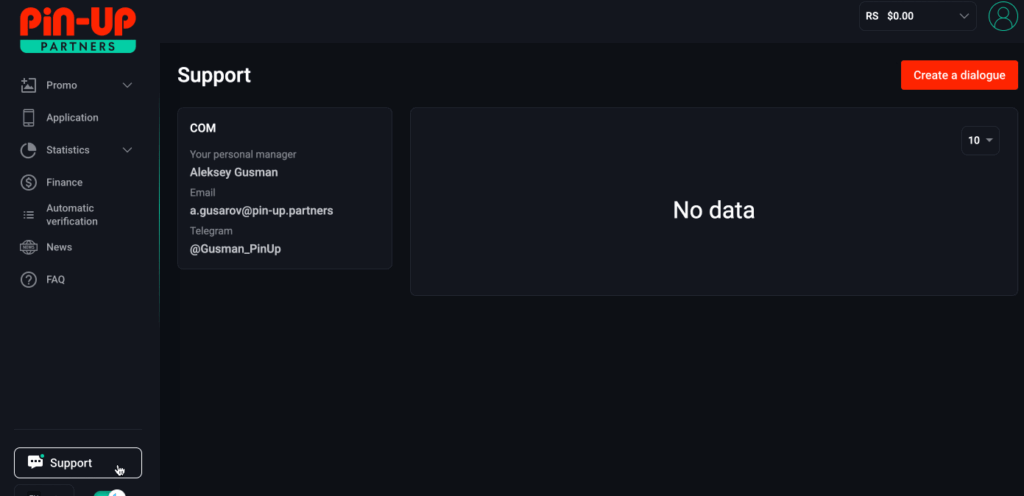1024x496 pixels.
Task: Open the rows-per-page dropdown showing 10
Action: pyautogui.click(x=980, y=141)
